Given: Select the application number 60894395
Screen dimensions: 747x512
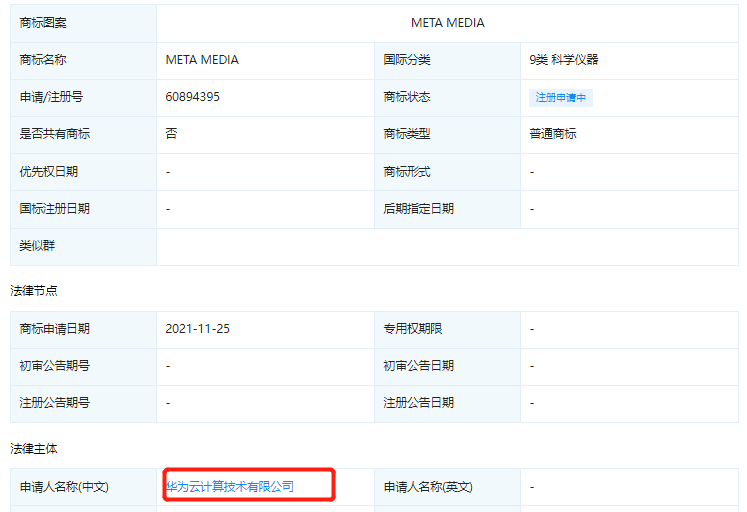Looking at the screenshot, I should [192, 97].
